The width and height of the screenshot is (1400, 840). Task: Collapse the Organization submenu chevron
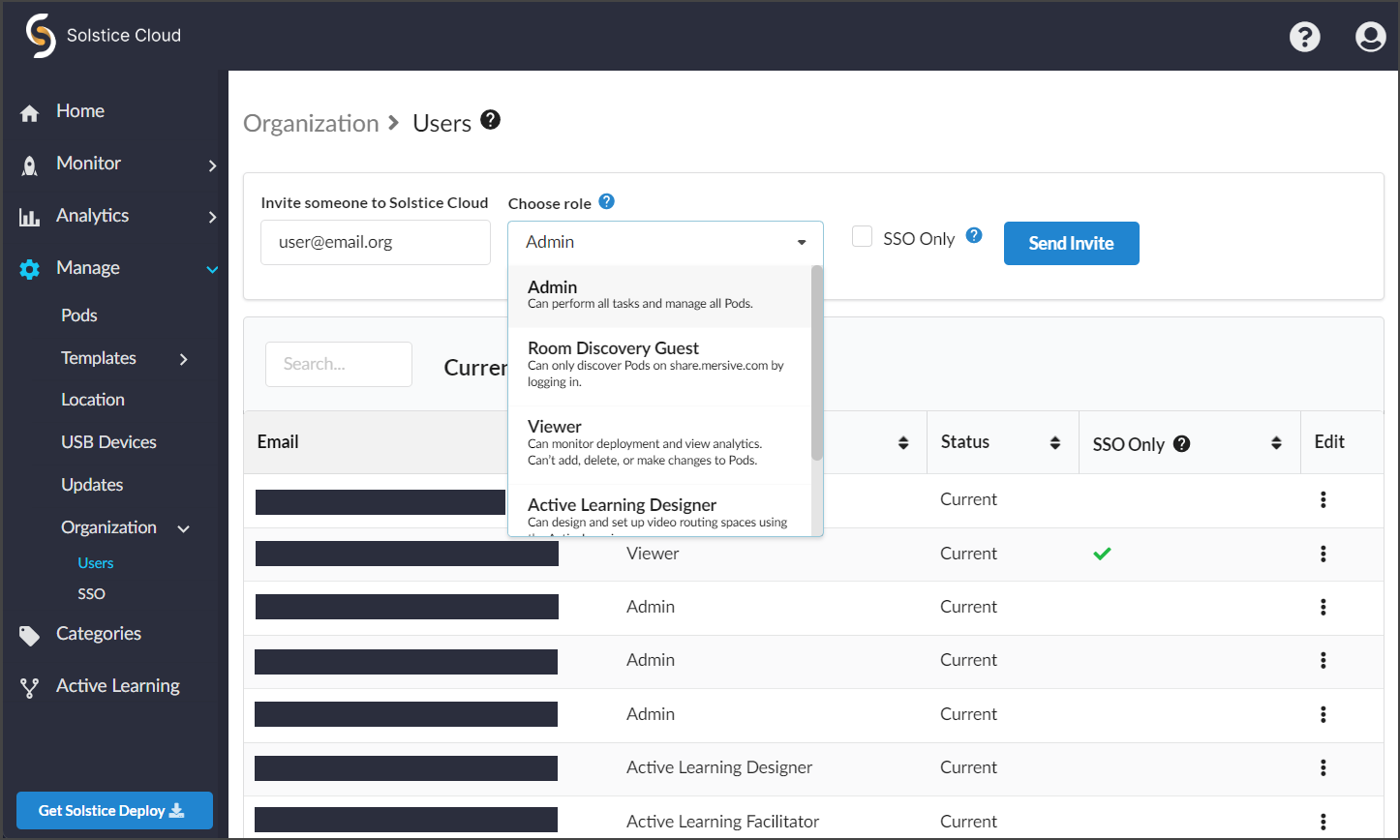pyautogui.click(x=183, y=529)
